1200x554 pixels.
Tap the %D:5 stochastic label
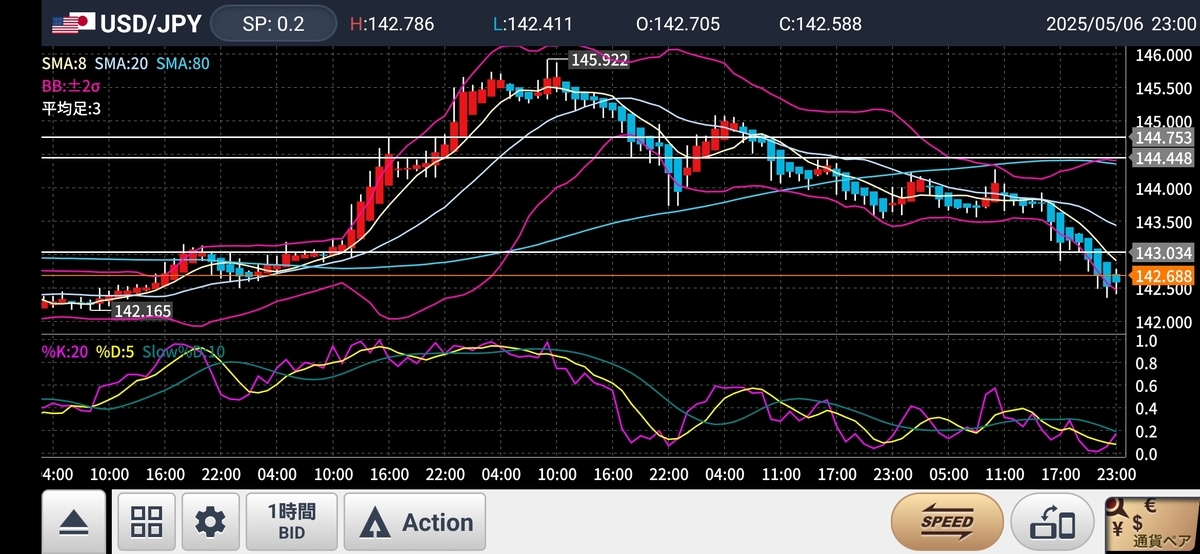[x=115, y=352]
